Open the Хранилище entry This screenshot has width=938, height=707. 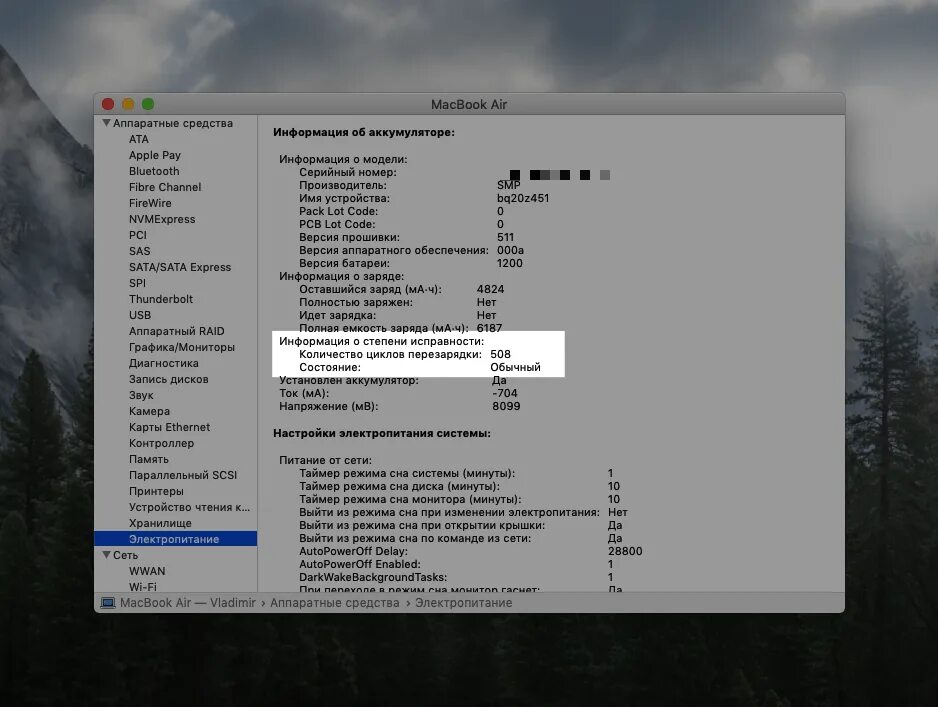[160, 523]
